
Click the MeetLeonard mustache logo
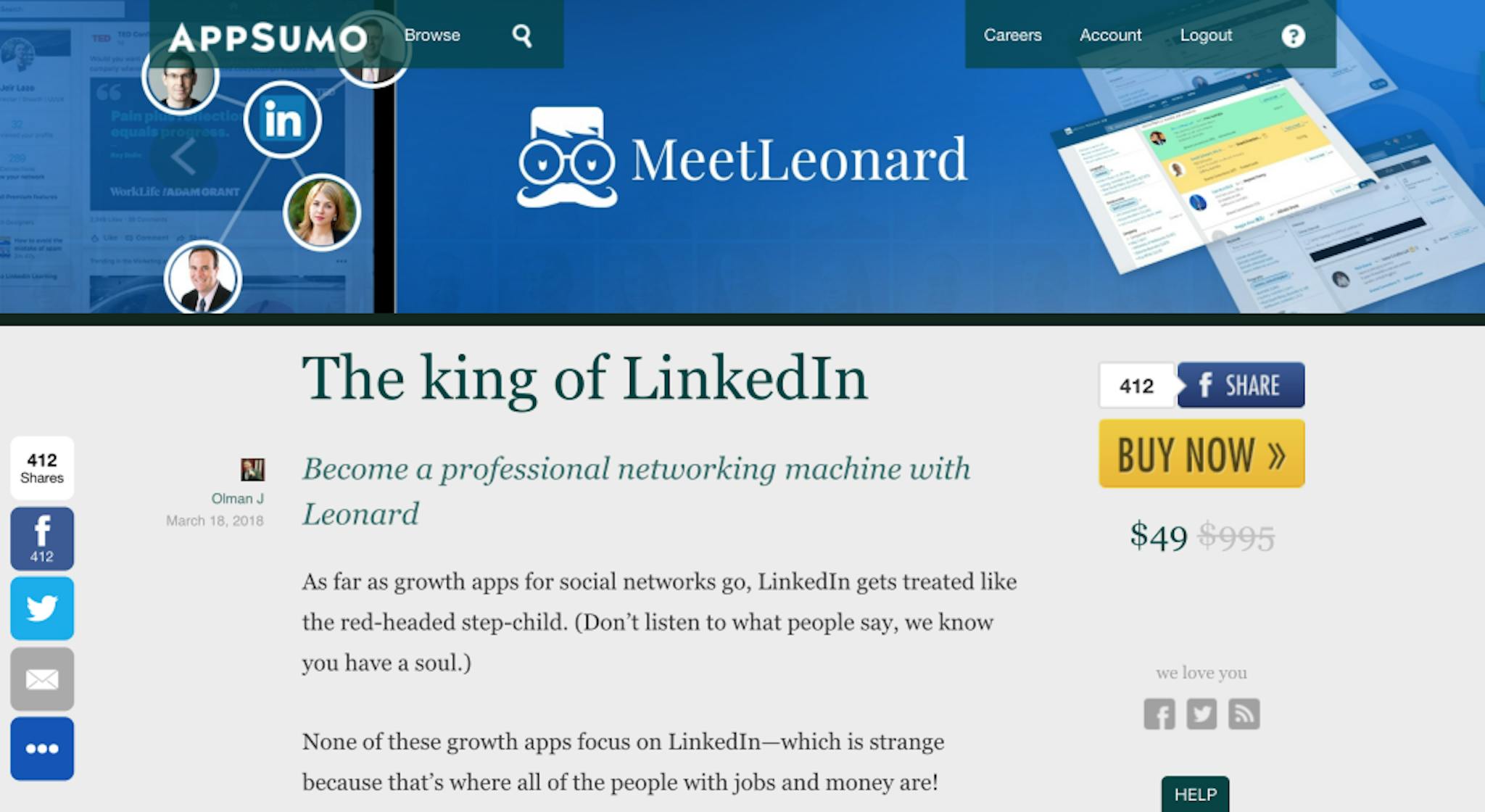click(x=566, y=157)
